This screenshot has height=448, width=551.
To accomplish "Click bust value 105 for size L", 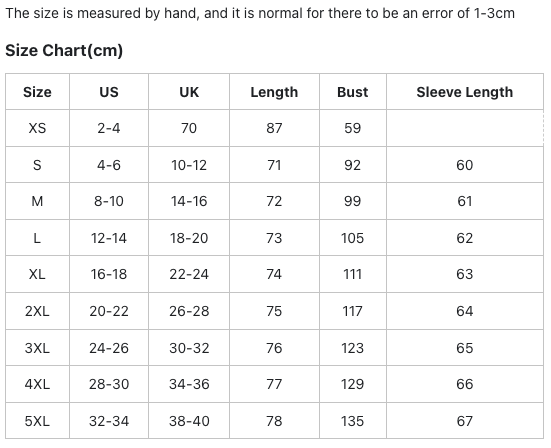I will pyautogui.click(x=352, y=238).
